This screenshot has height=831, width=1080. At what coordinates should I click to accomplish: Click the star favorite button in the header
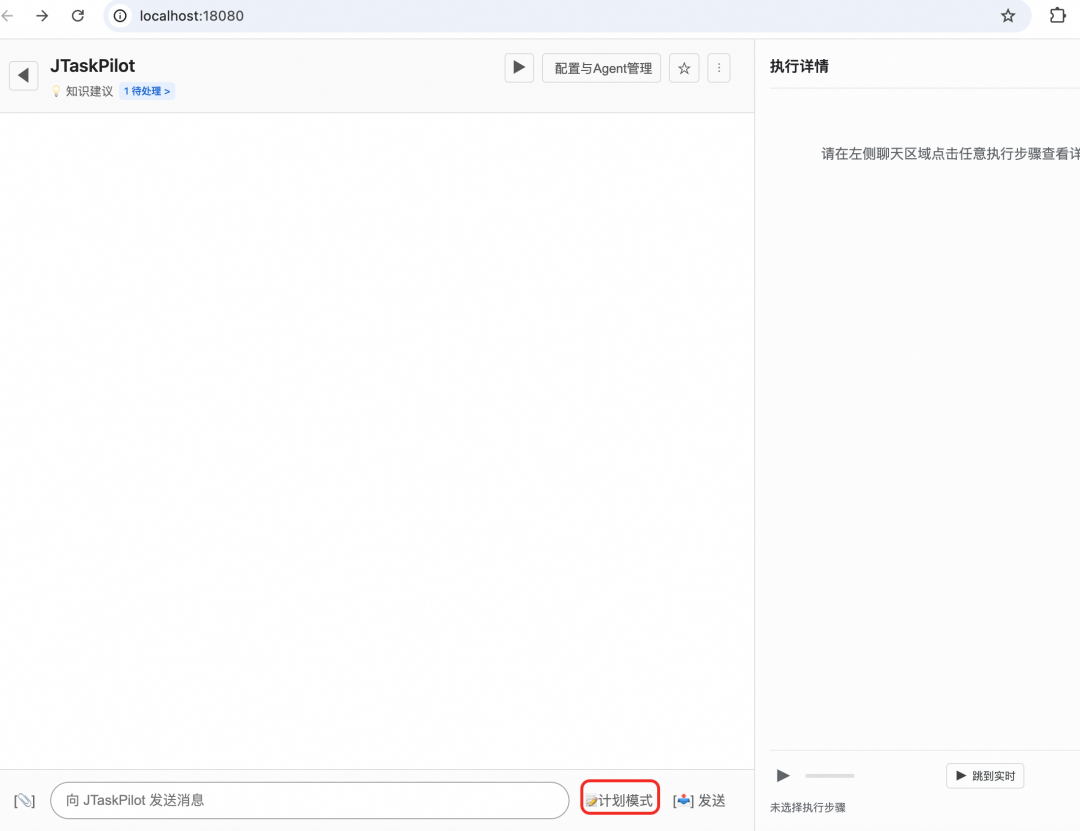tap(684, 68)
